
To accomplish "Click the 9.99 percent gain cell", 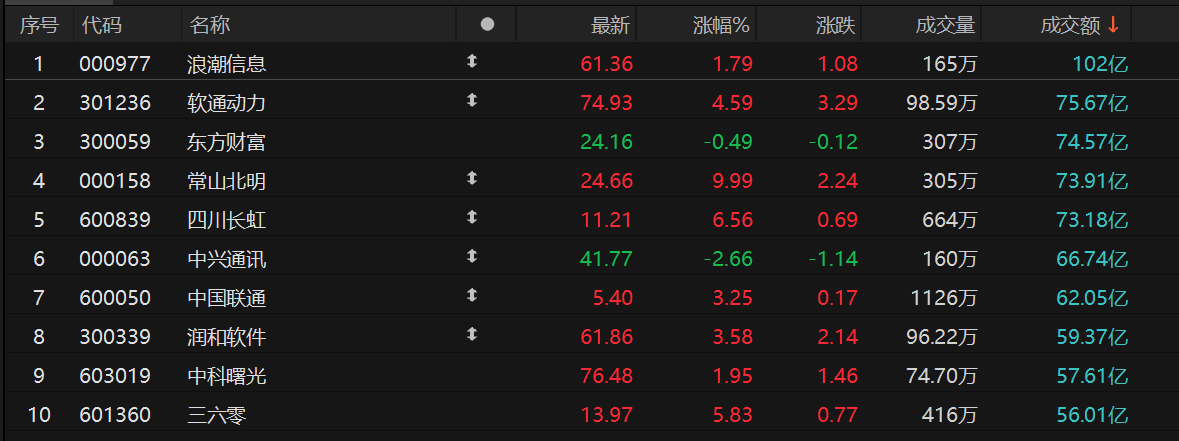I will [733, 181].
